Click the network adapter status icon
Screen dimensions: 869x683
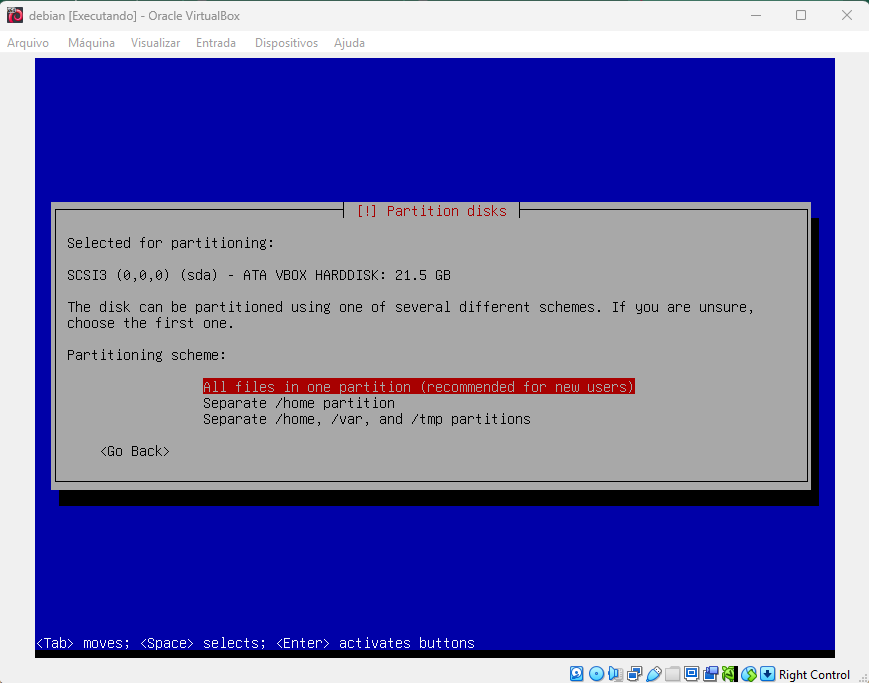pyautogui.click(x=635, y=674)
